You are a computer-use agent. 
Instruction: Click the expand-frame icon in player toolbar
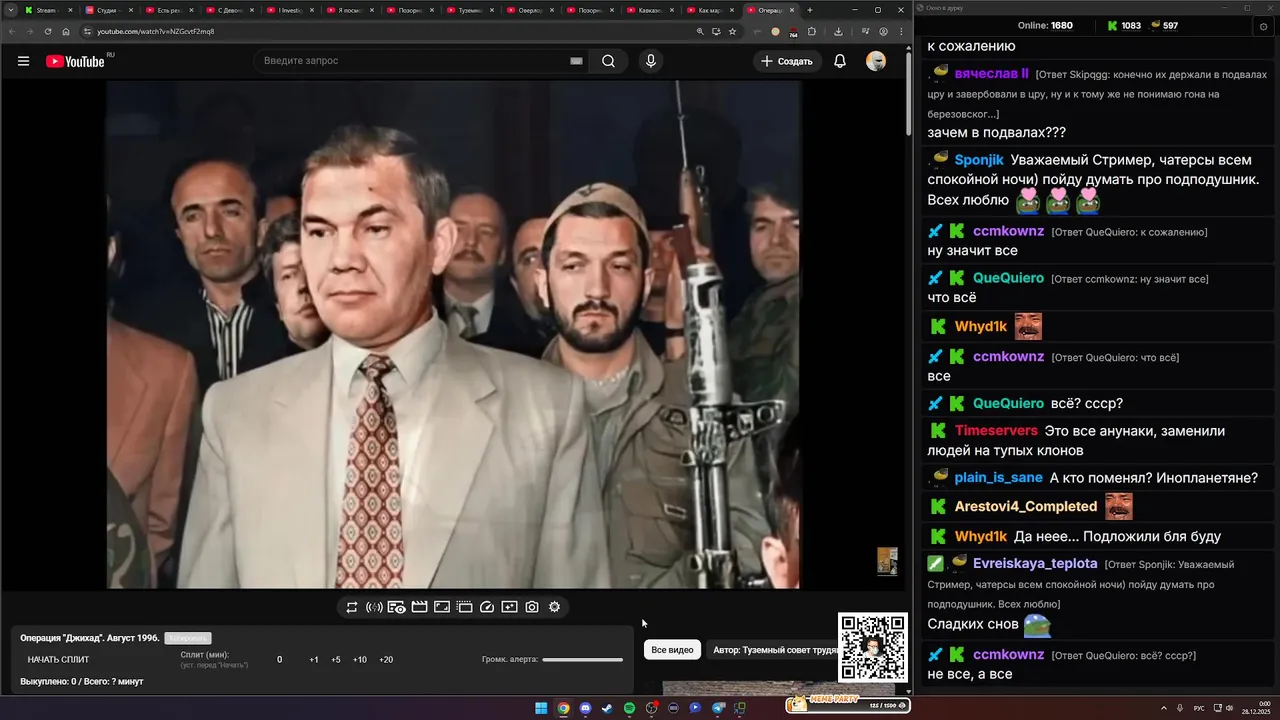(442, 607)
